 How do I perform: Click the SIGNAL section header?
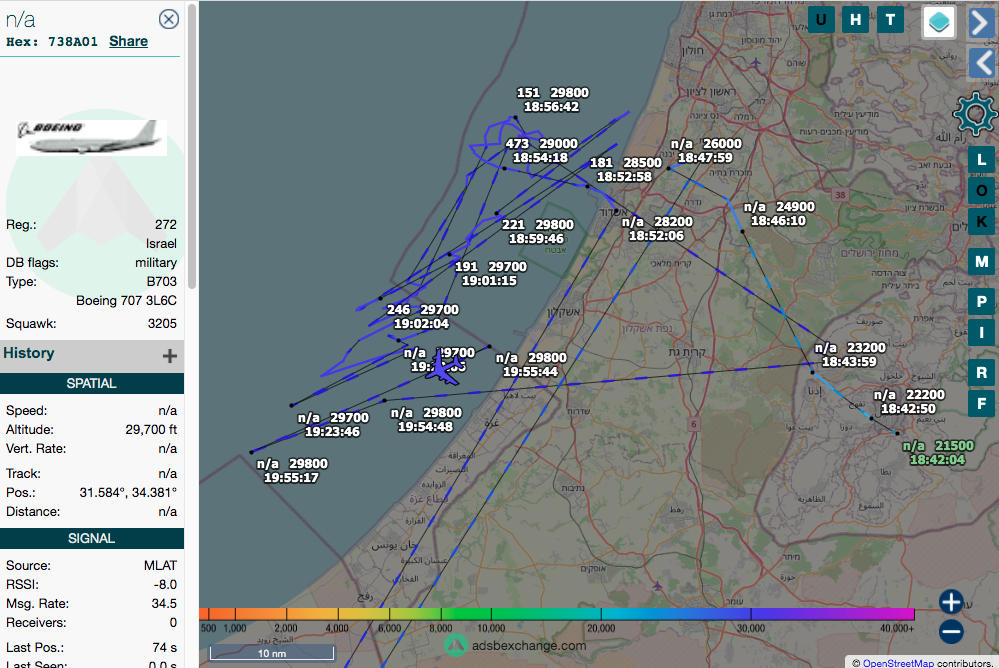92,539
